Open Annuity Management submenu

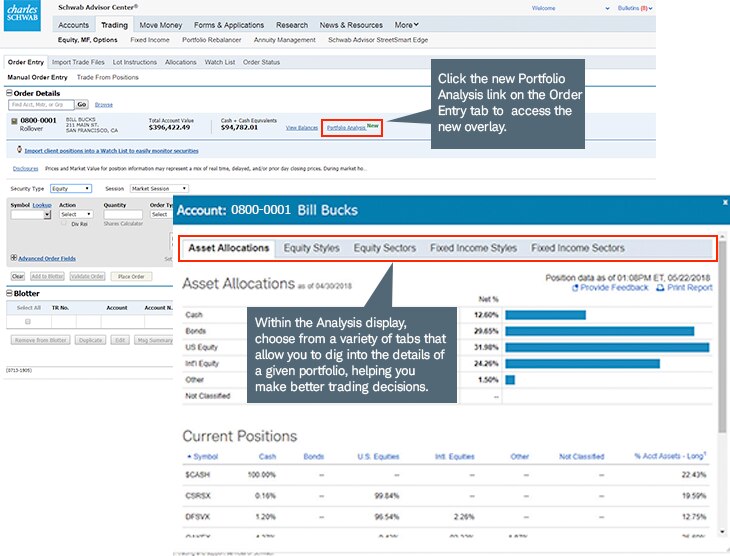coord(285,40)
